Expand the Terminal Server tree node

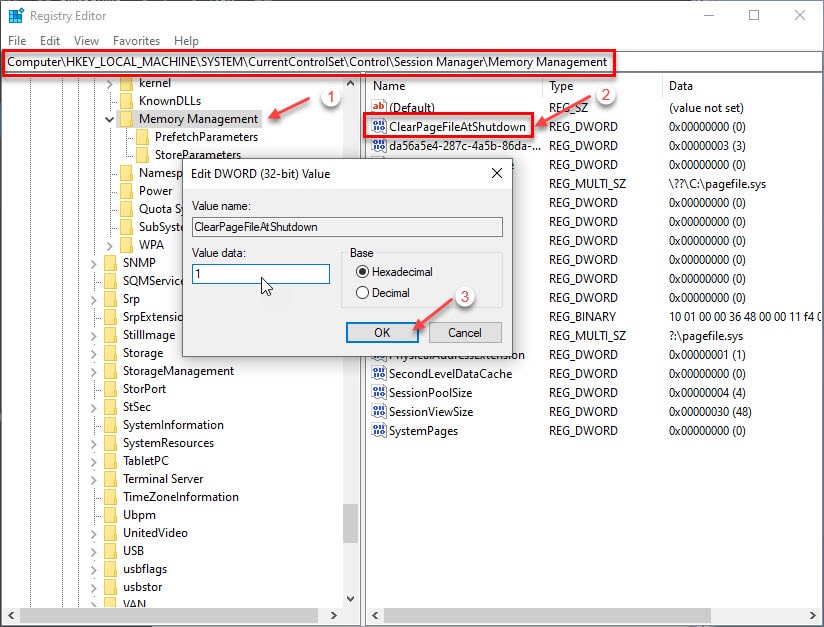94,479
